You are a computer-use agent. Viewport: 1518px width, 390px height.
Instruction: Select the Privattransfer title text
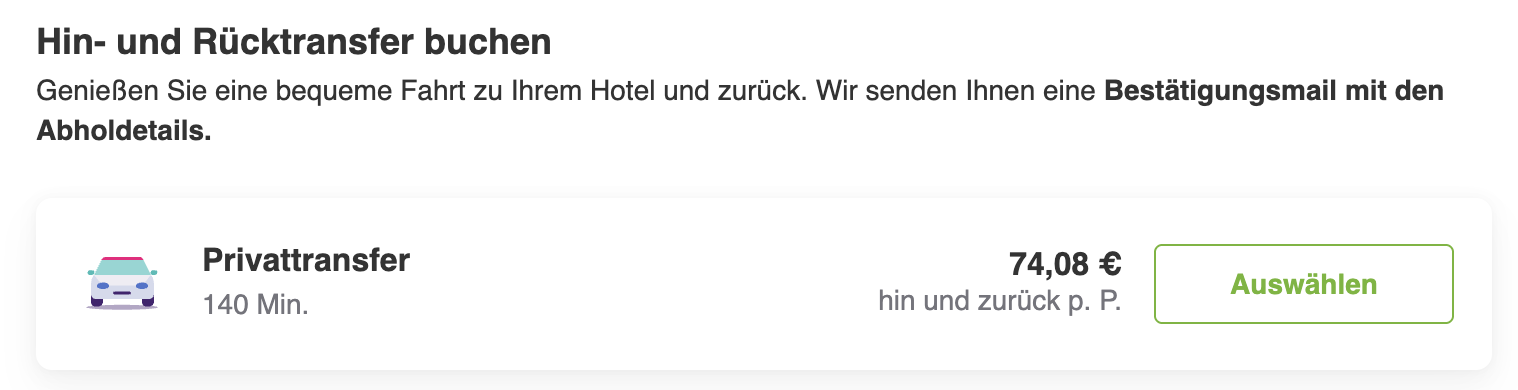point(306,261)
